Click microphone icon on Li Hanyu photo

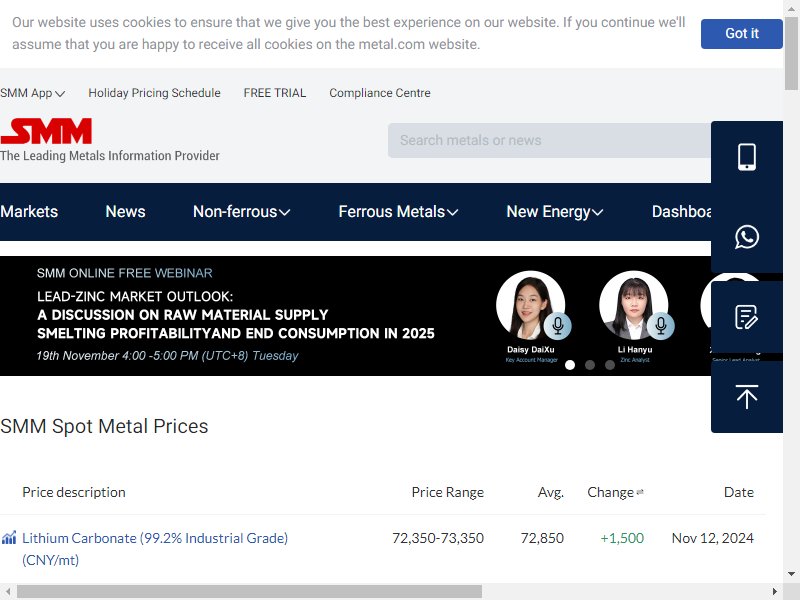pos(661,325)
